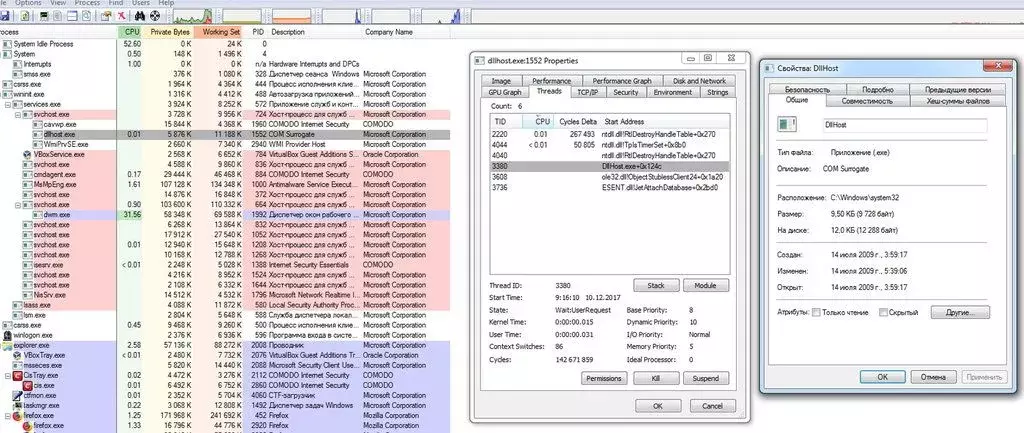
Task: Click the explorer.exe process icon
Action: click(x=8, y=345)
